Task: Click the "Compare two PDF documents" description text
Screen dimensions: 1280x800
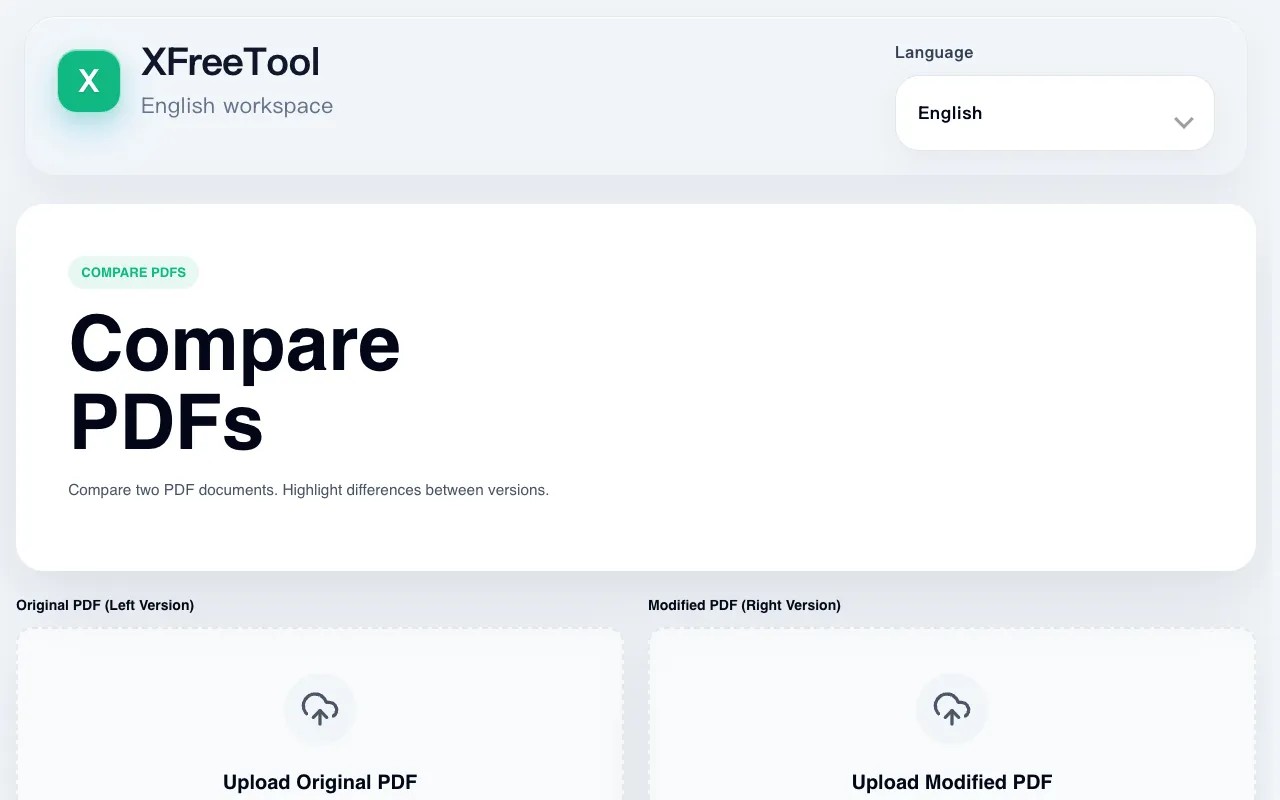Action: 308,490
